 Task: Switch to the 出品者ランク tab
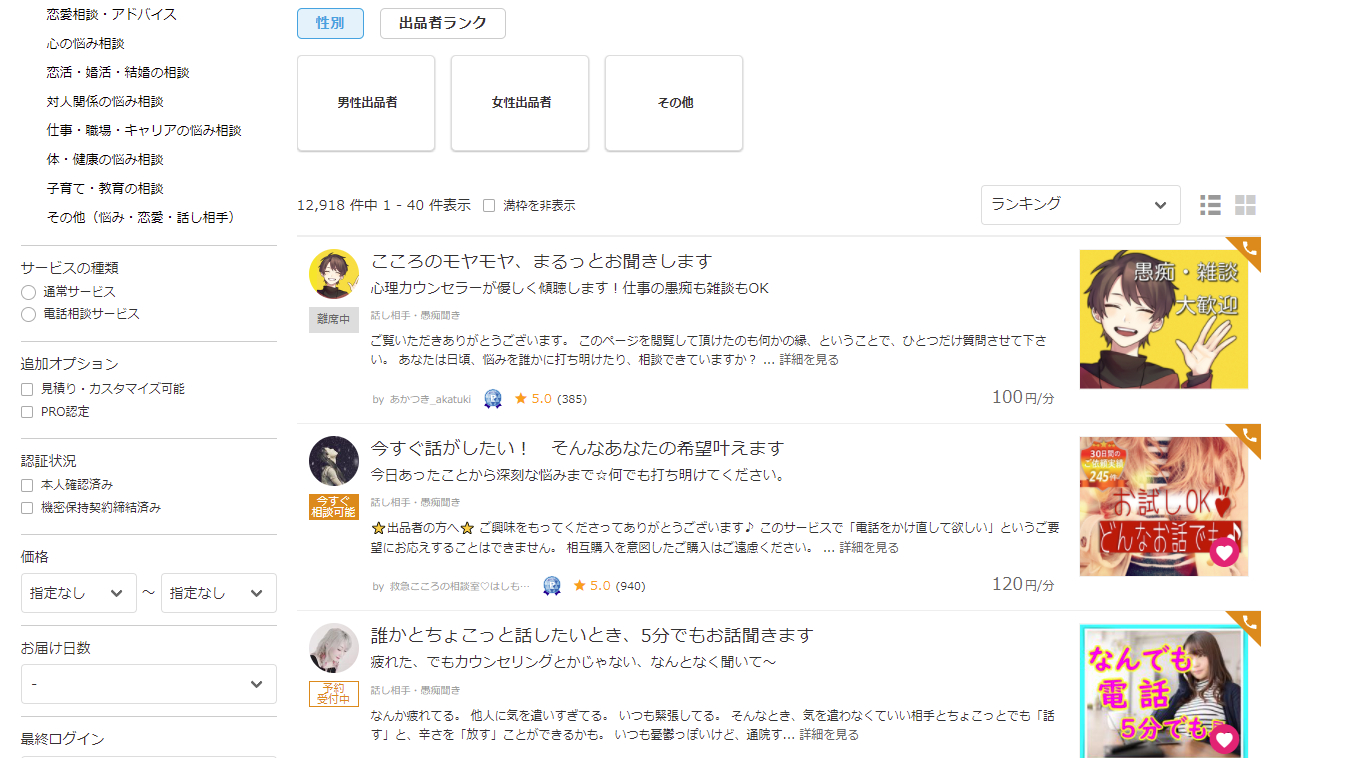pyautogui.click(x=443, y=23)
